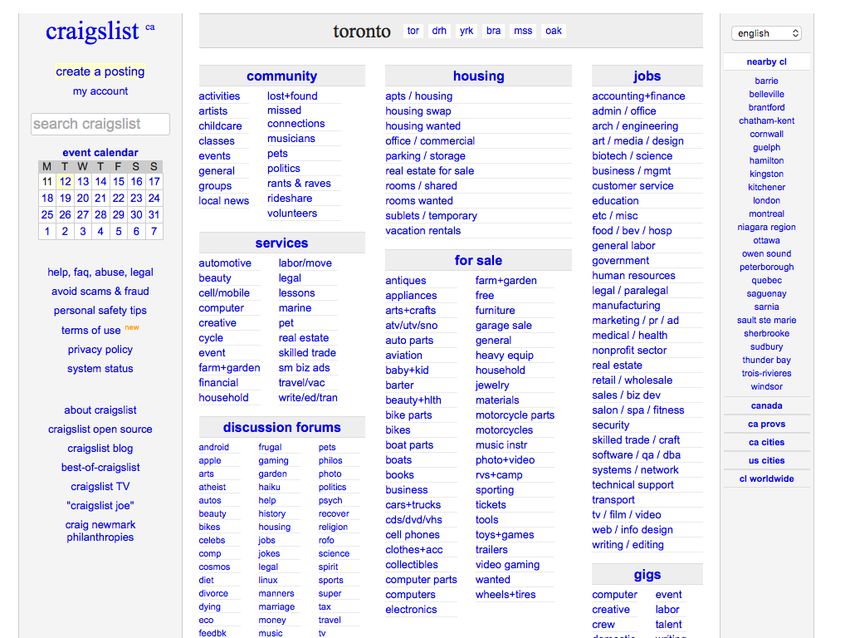The height and width of the screenshot is (638, 850).
Task: Check the system status link
Action: click(100, 369)
